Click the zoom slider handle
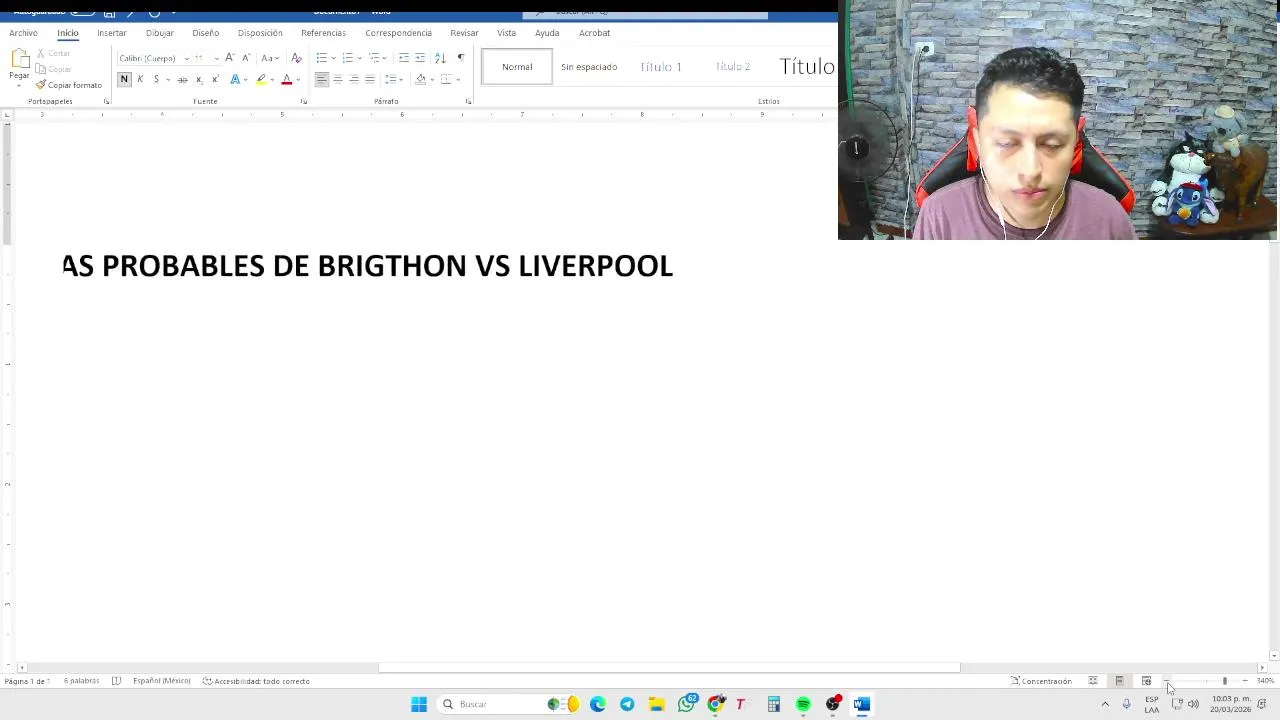Viewport: 1280px width, 720px height. 1224,681
